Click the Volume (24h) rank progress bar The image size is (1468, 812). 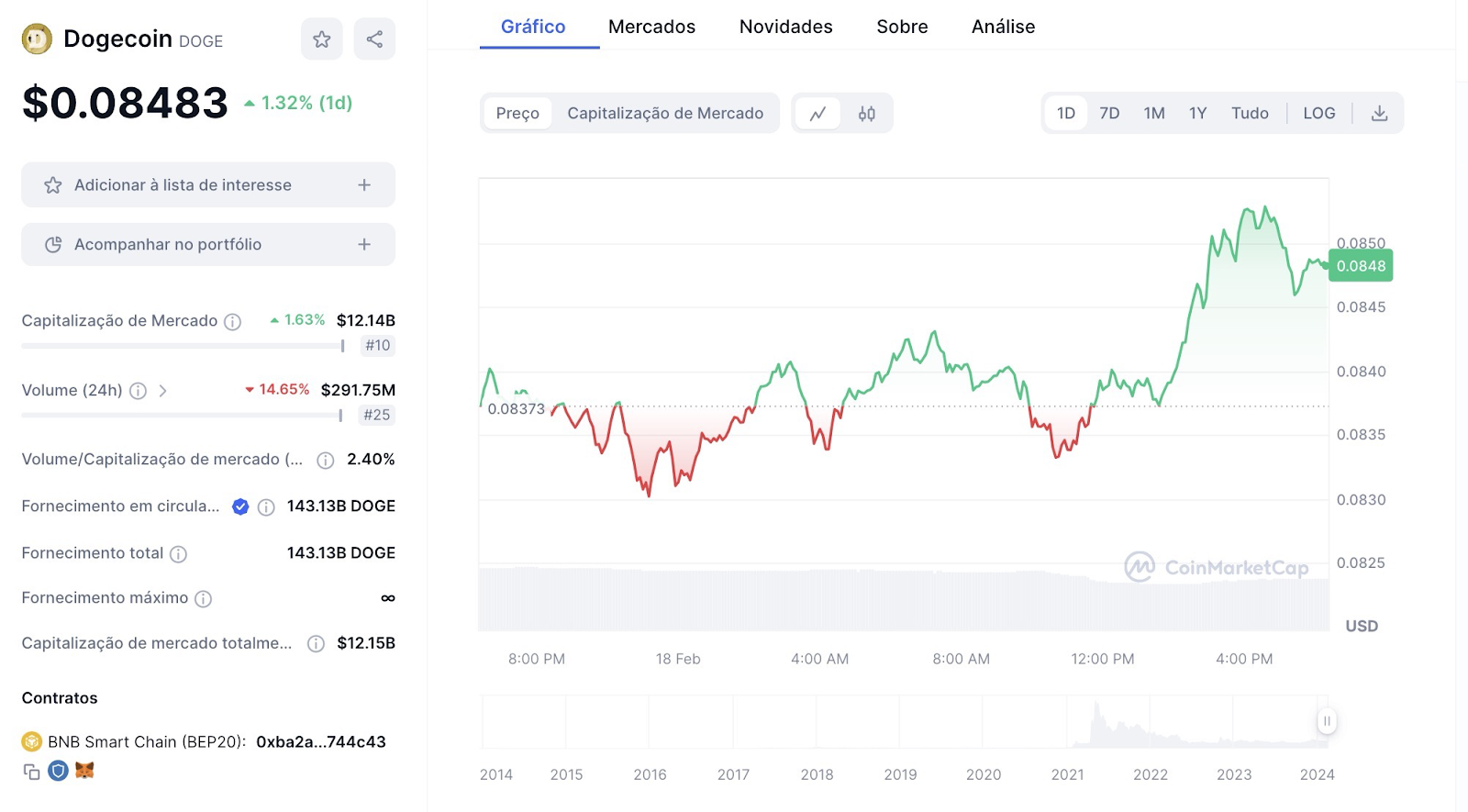(182, 416)
